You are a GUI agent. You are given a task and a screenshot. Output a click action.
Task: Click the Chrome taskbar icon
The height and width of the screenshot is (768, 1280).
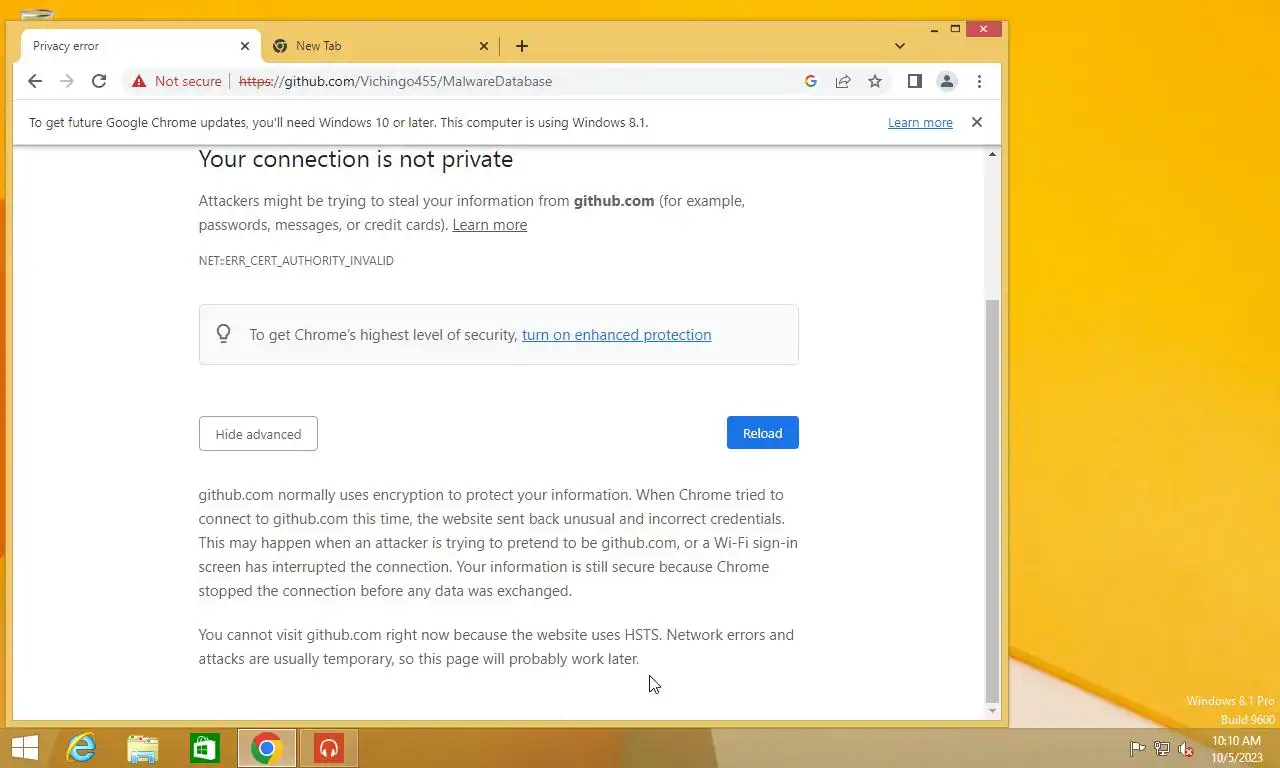[267, 748]
